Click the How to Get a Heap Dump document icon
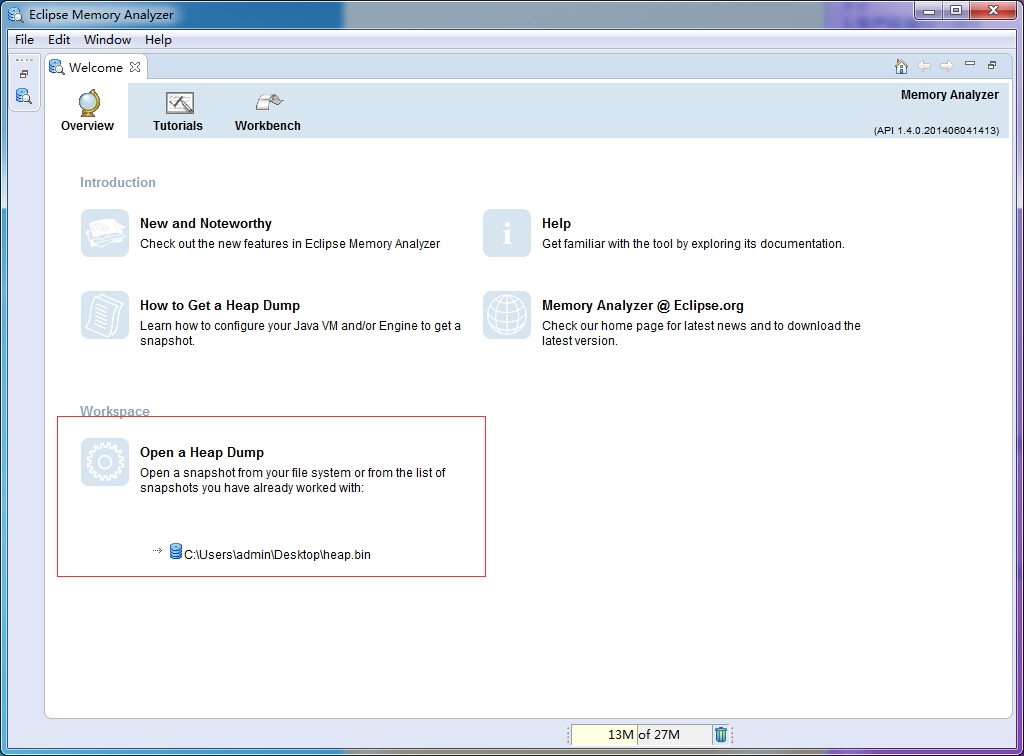This screenshot has width=1024, height=756. click(104, 315)
